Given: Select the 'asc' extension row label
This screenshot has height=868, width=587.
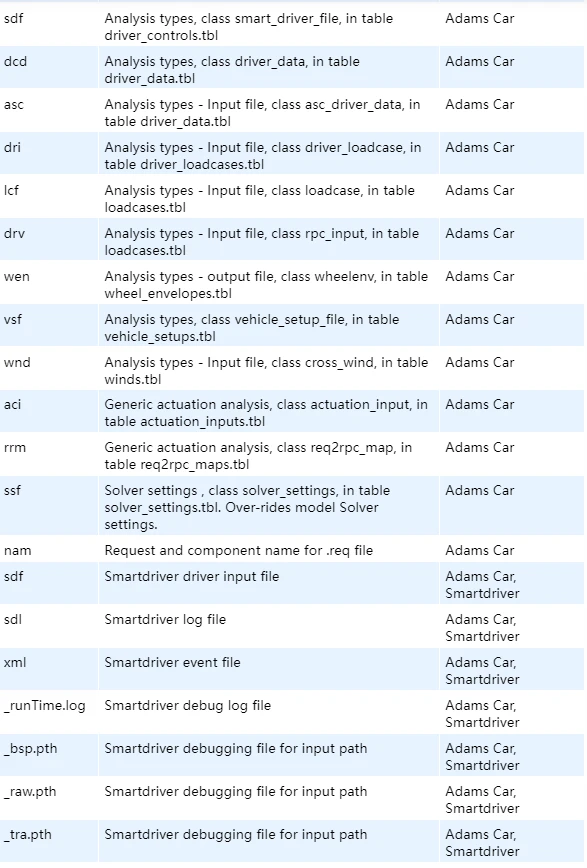Looking at the screenshot, I should coord(13,105).
